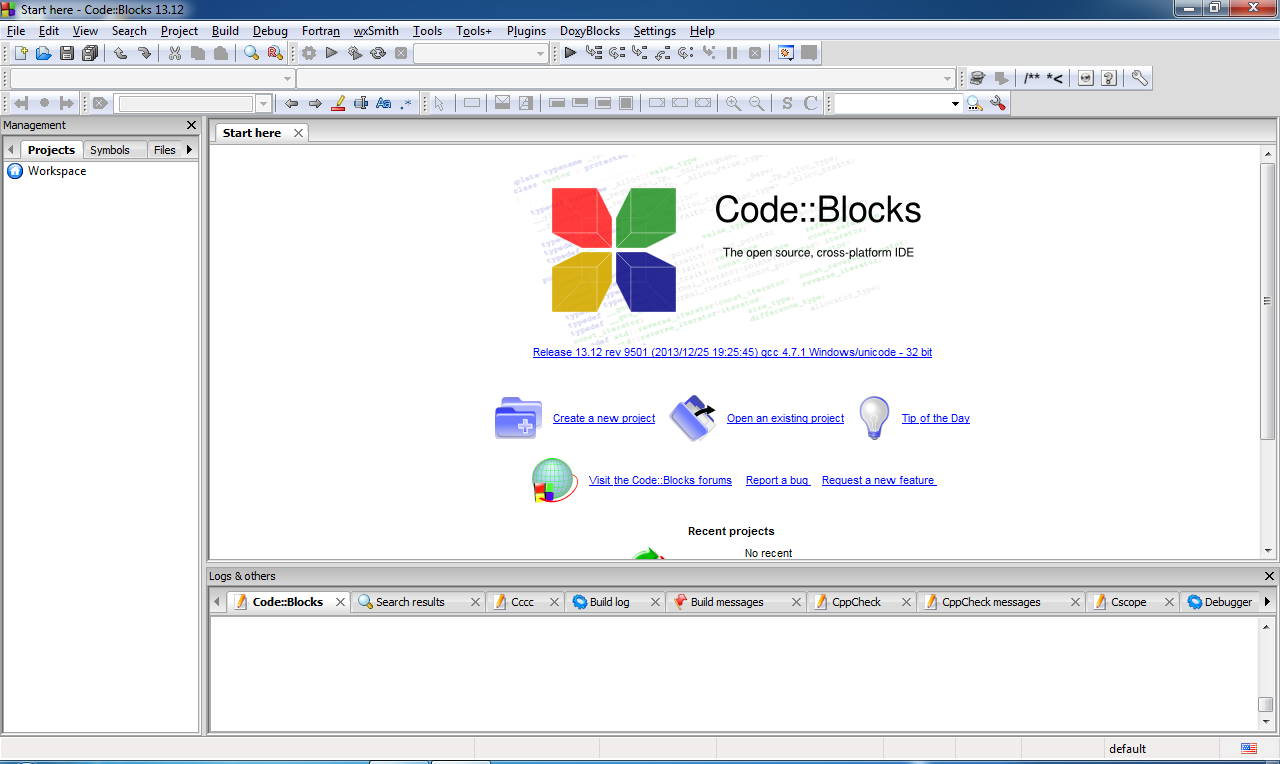Show more log tabs with right arrow
Image resolution: width=1280 pixels, height=764 pixels.
[1267, 602]
